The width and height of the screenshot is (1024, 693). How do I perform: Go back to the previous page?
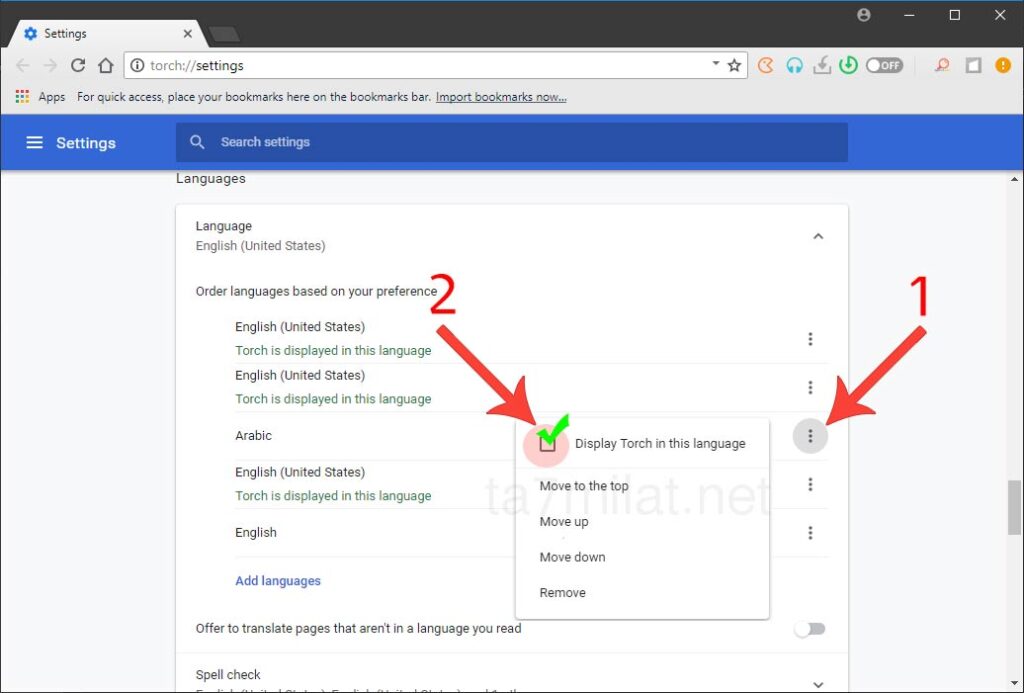coord(23,65)
